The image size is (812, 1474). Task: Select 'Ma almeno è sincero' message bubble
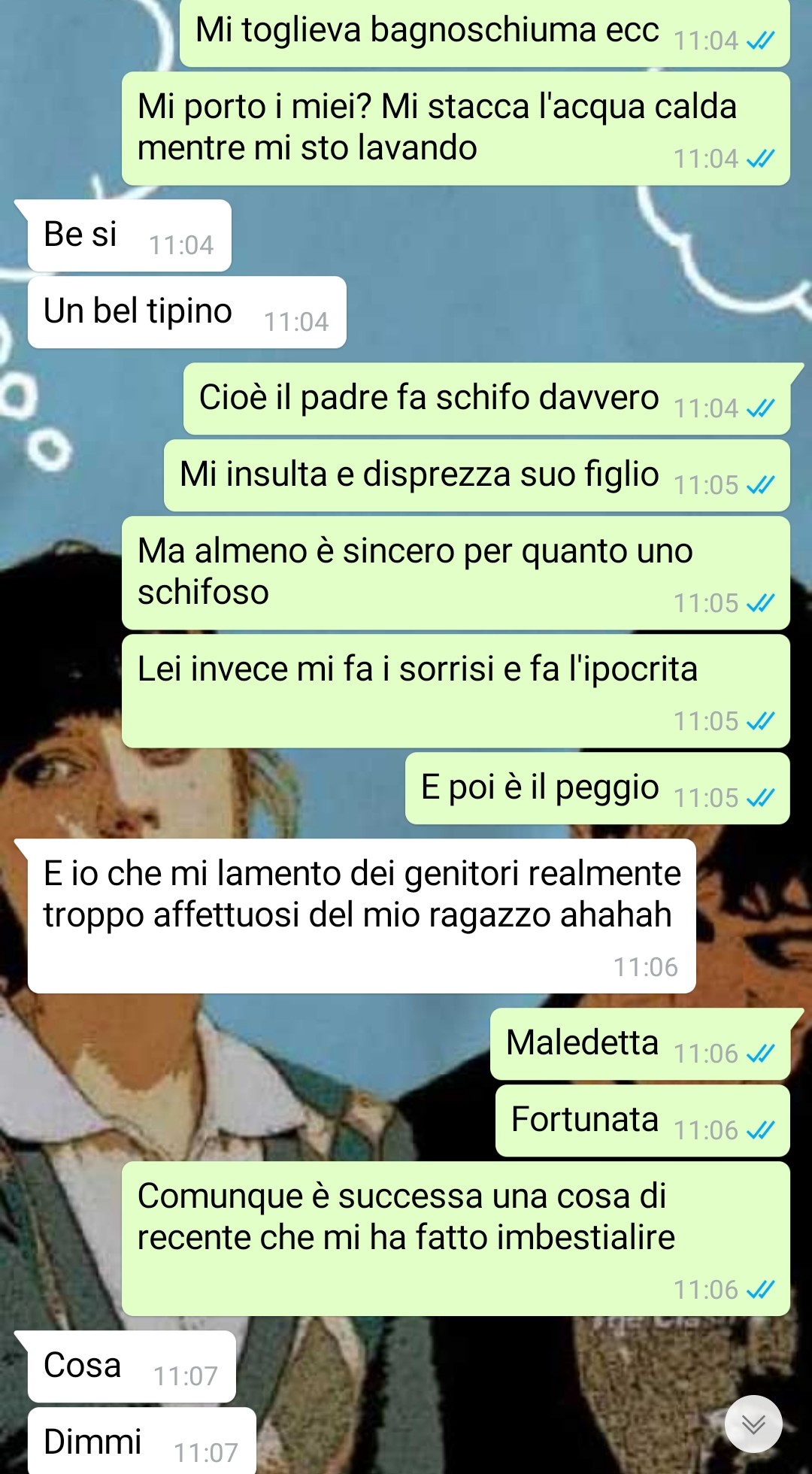point(456,573)
